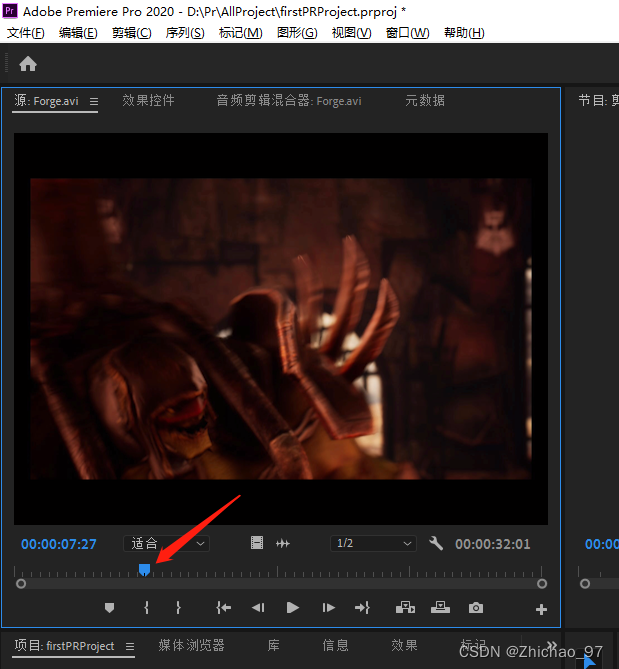Click the Add Marker button
Screen dimensions: 619x669
[109, 608]
